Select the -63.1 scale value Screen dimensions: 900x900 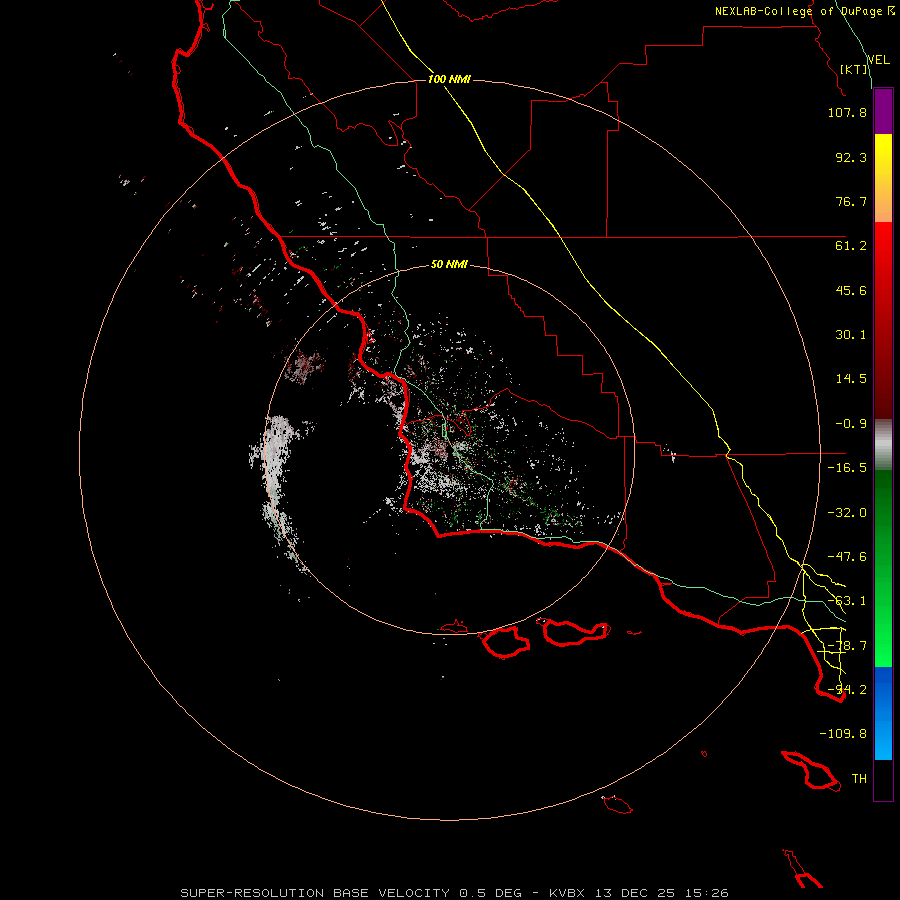847,601
